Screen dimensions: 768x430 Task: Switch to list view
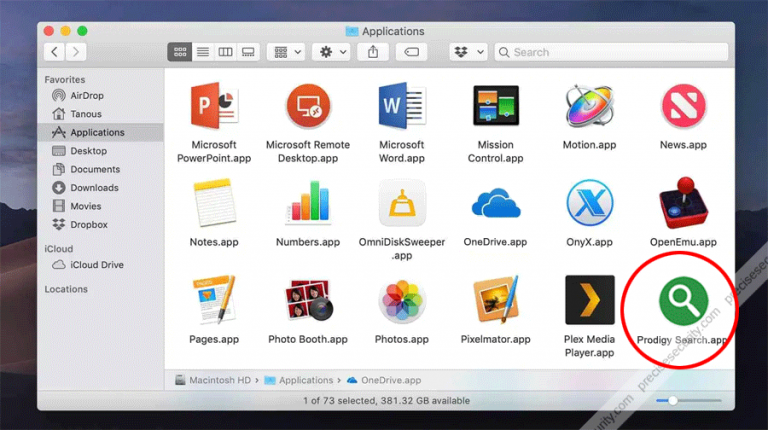(203, 52)
